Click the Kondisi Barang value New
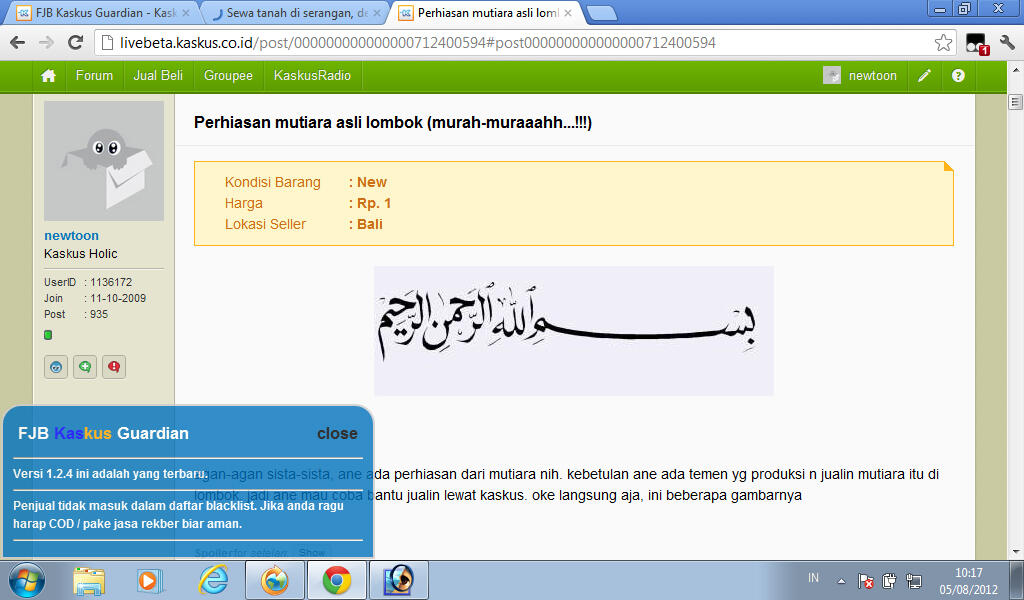The width and height of the screenshot is (1024, 600). 372,182
